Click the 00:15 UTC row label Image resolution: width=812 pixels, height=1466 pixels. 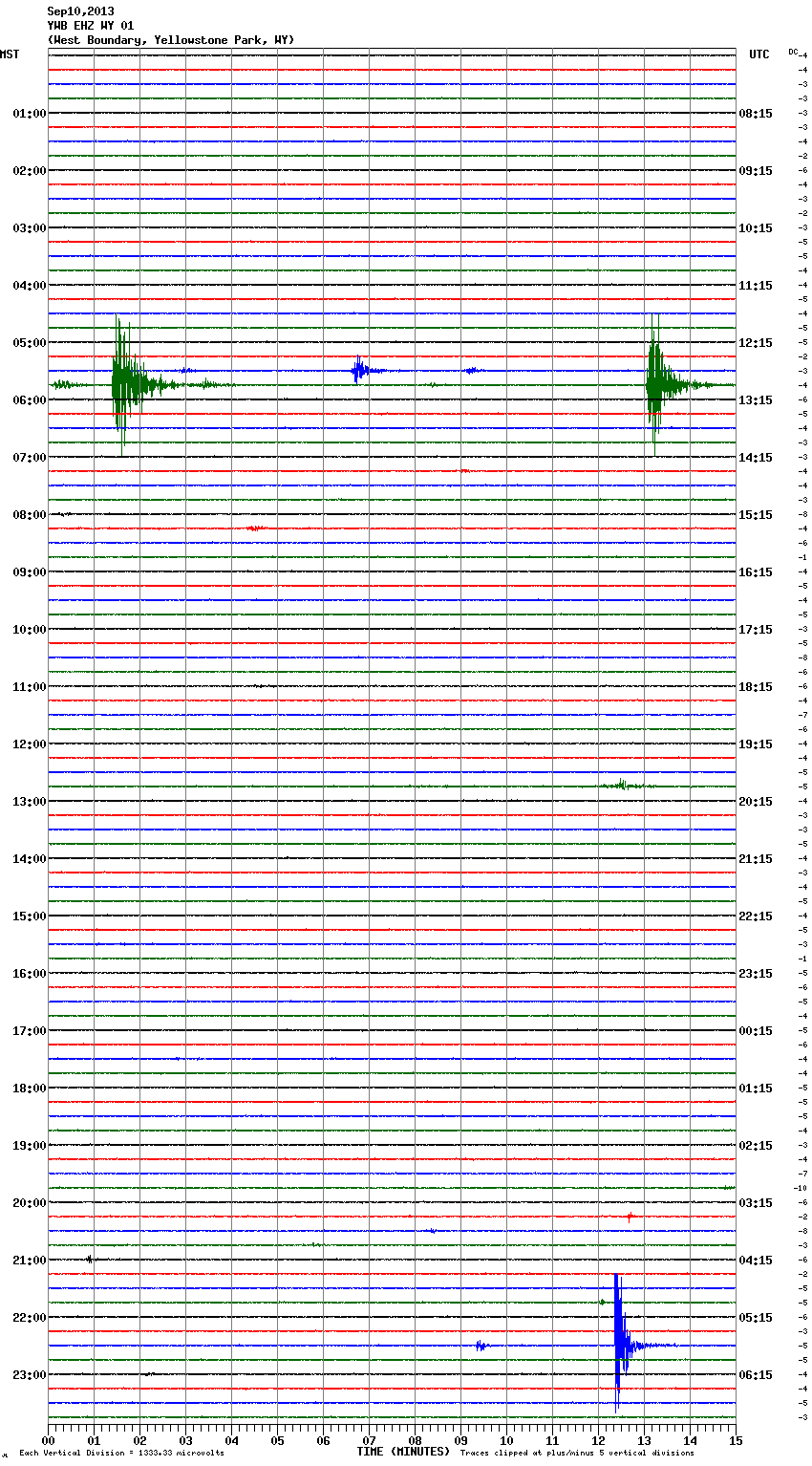pos(756,1031)
